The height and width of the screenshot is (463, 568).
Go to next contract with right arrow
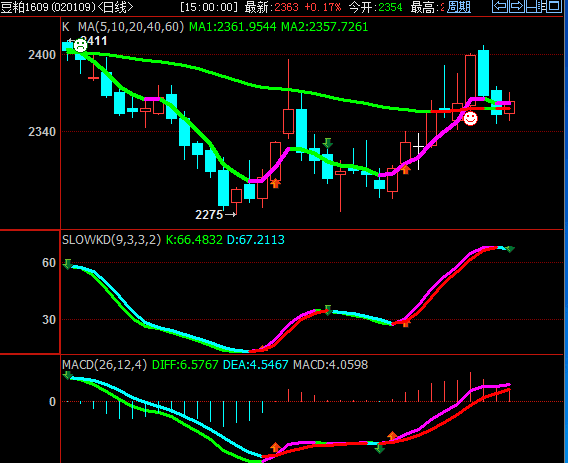pyautogui.click(x=517, y=6)
